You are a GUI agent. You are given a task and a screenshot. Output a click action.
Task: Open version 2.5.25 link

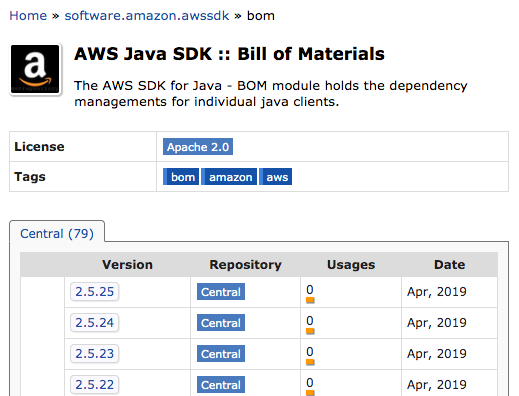click(95, 292)
